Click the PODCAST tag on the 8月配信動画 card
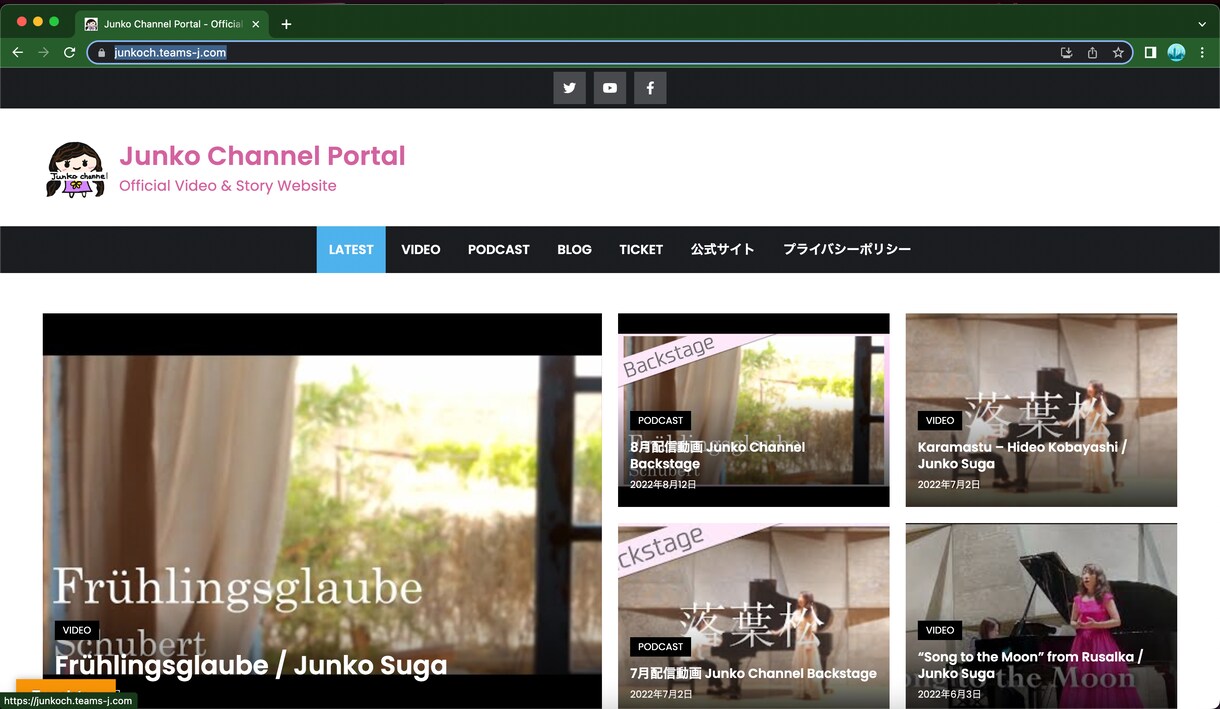Viewport: 1220px width, 709px height. pos(661,421)
